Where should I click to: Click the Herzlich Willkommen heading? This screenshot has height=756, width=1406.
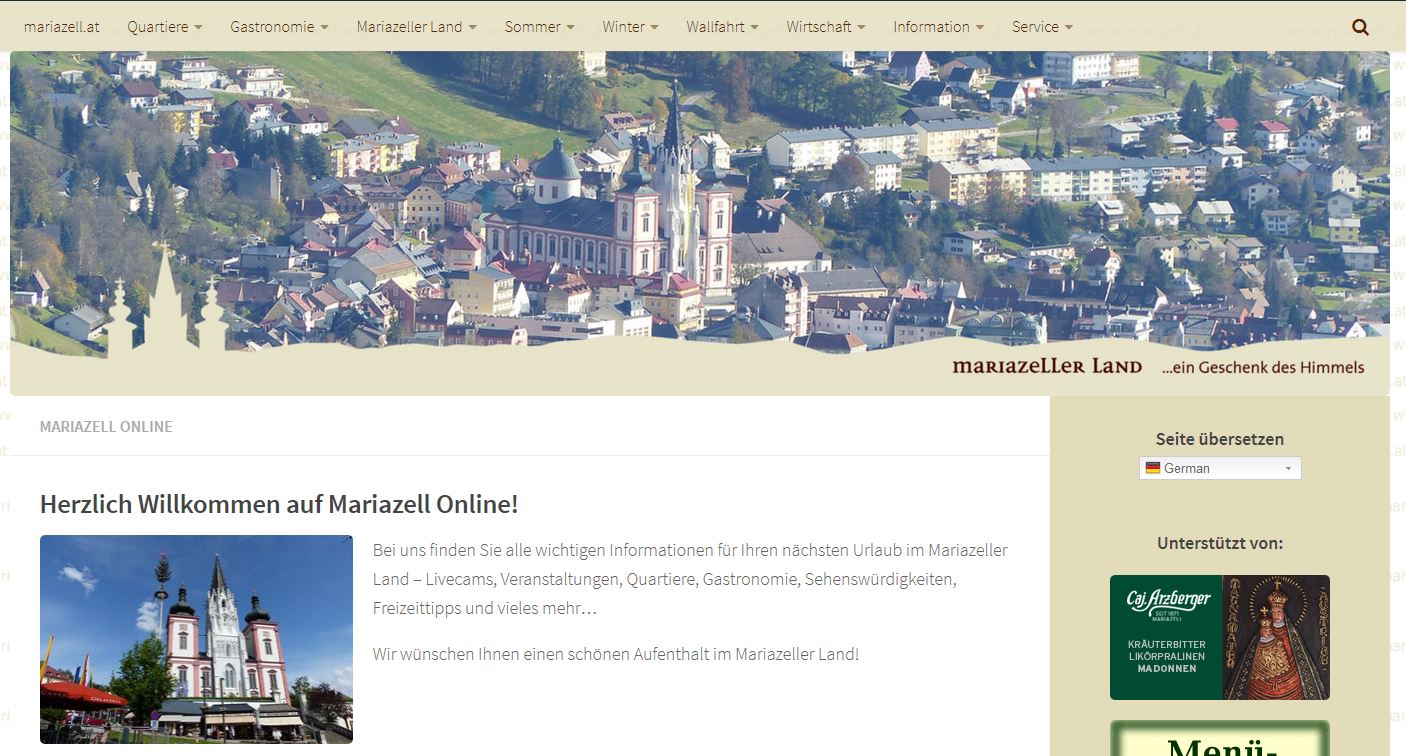point(279,504)
